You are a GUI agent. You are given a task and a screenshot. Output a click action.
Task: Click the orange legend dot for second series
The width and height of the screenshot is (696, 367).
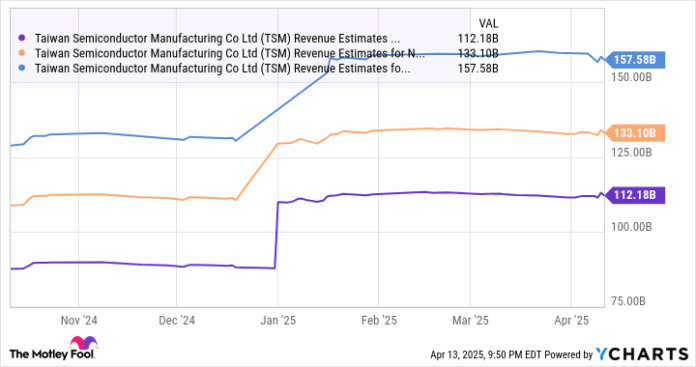(x=22, y=53)
